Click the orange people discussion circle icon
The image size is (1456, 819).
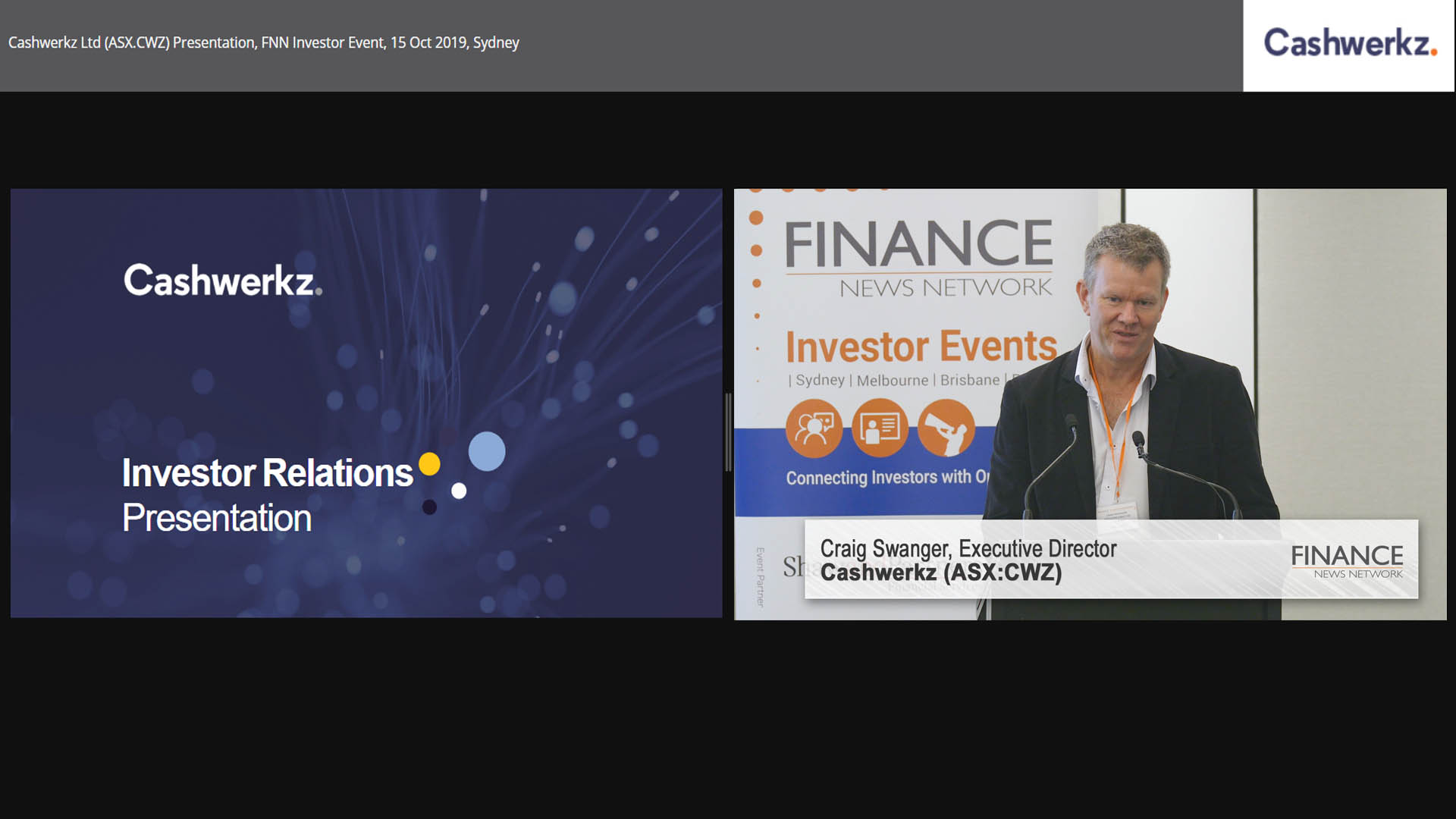(x=814, y=428)
